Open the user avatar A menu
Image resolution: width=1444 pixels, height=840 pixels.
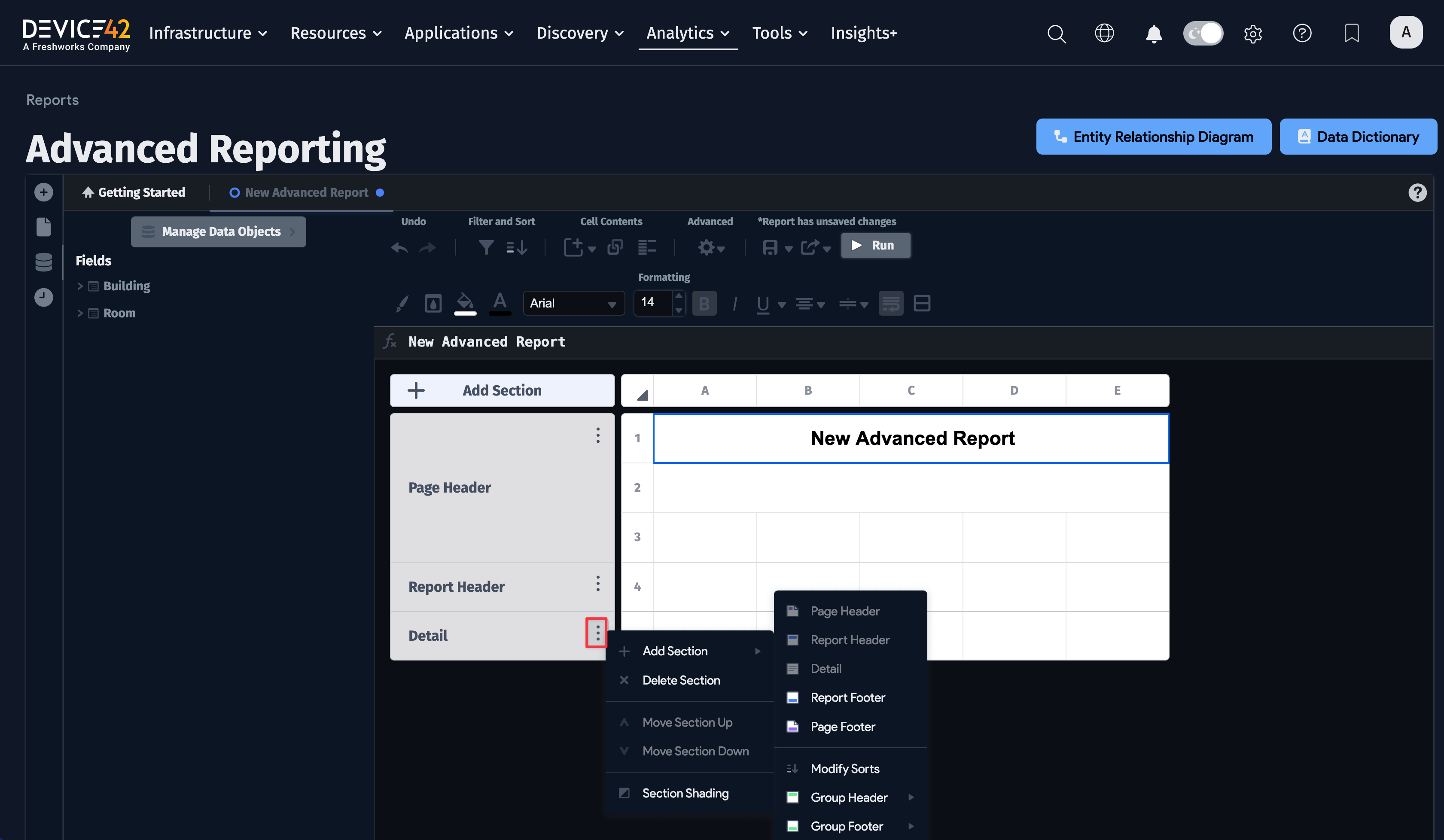pos(1406,33)
